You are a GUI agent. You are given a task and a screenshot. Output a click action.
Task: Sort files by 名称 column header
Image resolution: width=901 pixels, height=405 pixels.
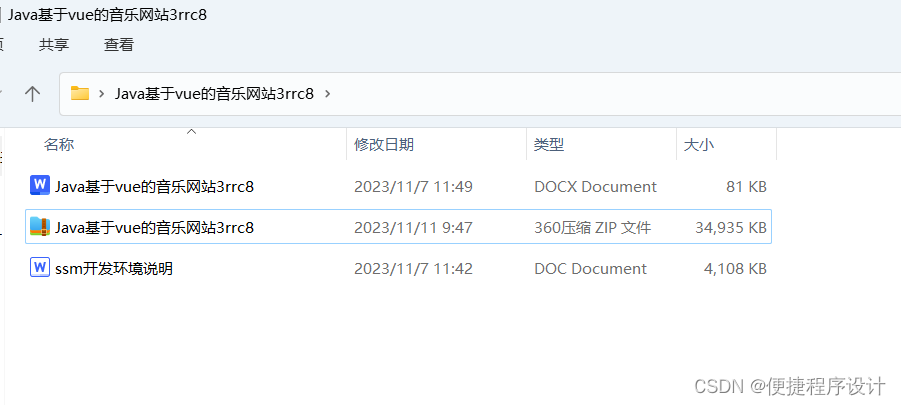pyautogui.click(x=59, y=145)
